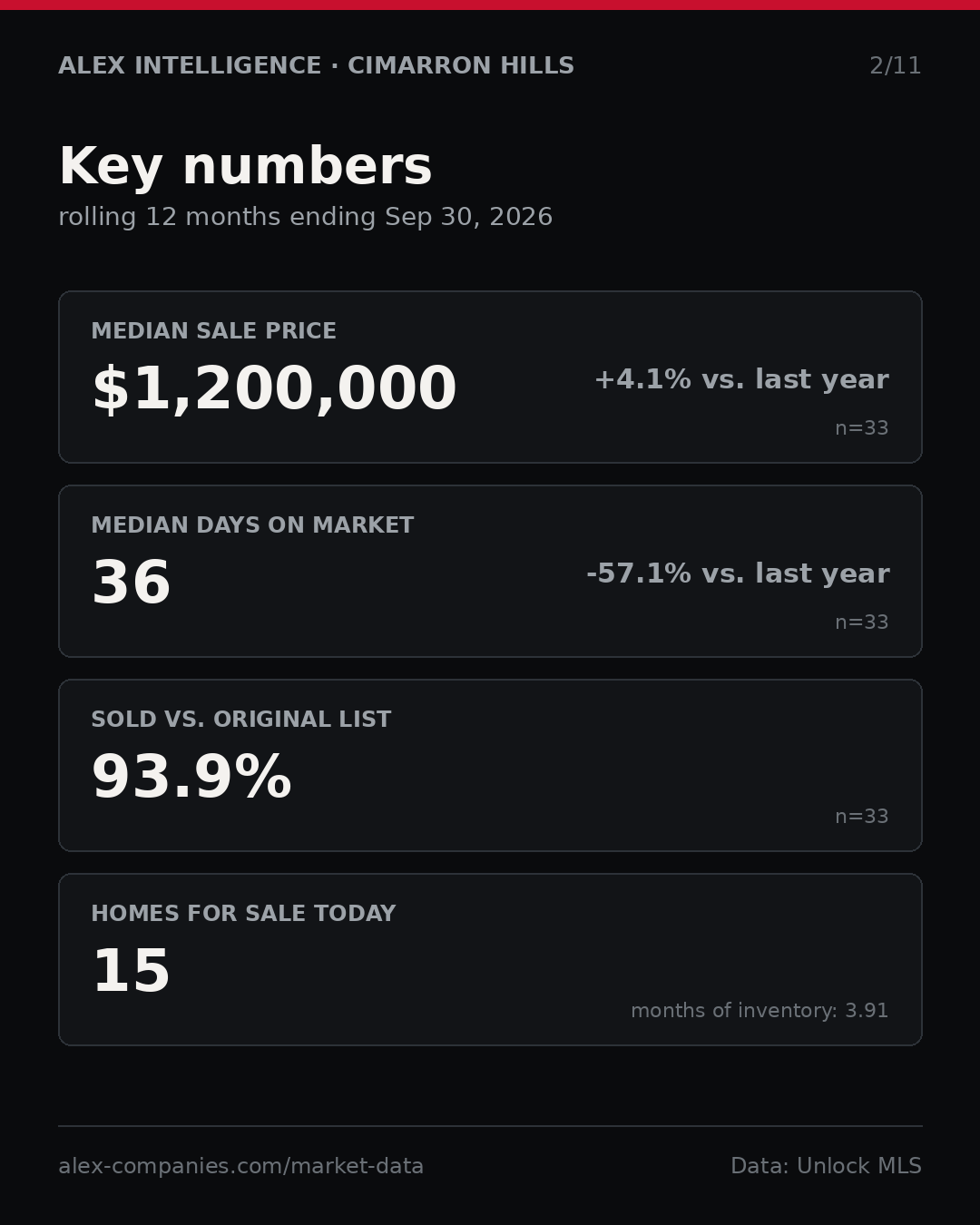Click the Data: Unlock MLS credit
This screenshot has height=1225, width=980.
click(x=826, y=1166)
